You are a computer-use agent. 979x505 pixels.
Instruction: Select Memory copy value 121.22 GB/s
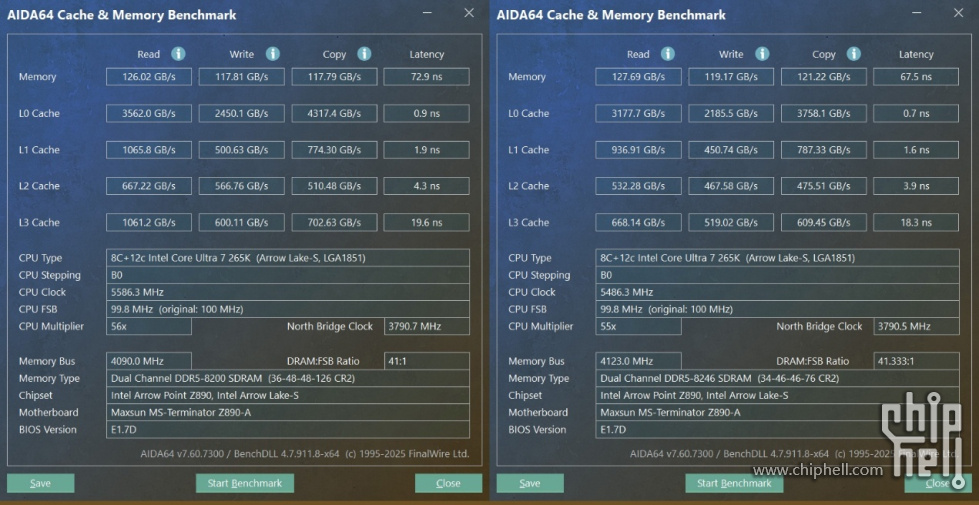(824, 77)
